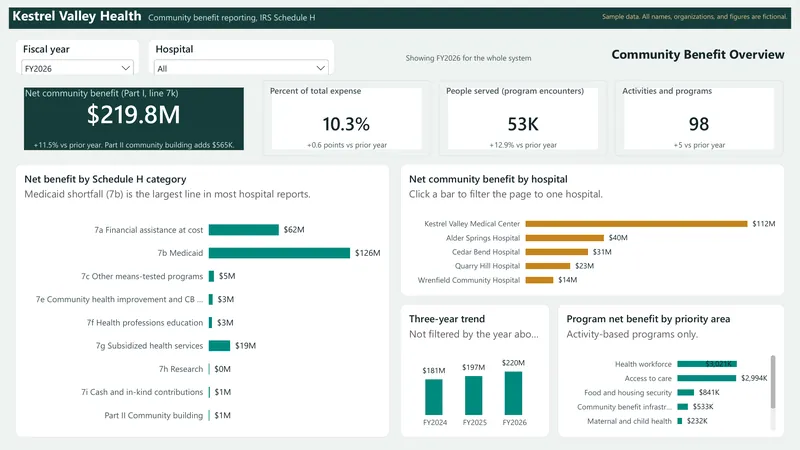Click the $219.8M net community benefit card
800x450 pixels.
click(x=134, y=118)
